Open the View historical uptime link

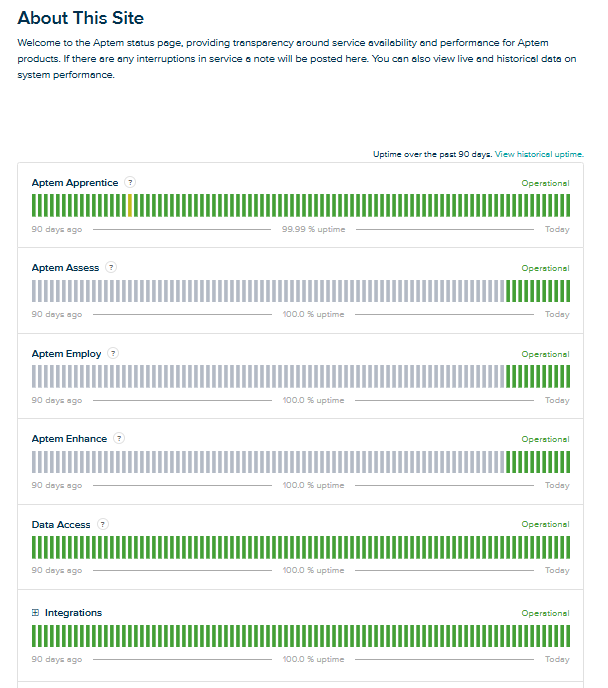click(x=539, y=154)
